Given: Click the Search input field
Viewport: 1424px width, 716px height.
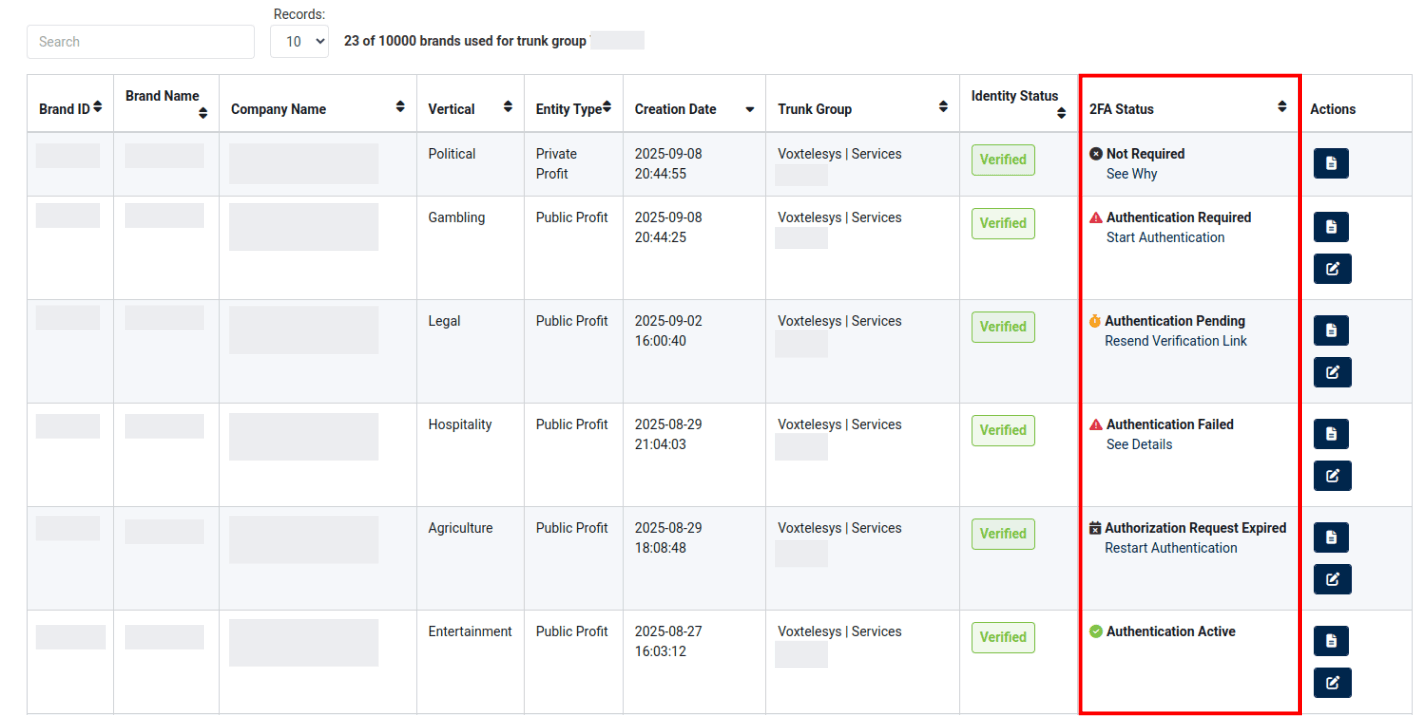Looking at the screenshot, I should (x=141, y=42).
